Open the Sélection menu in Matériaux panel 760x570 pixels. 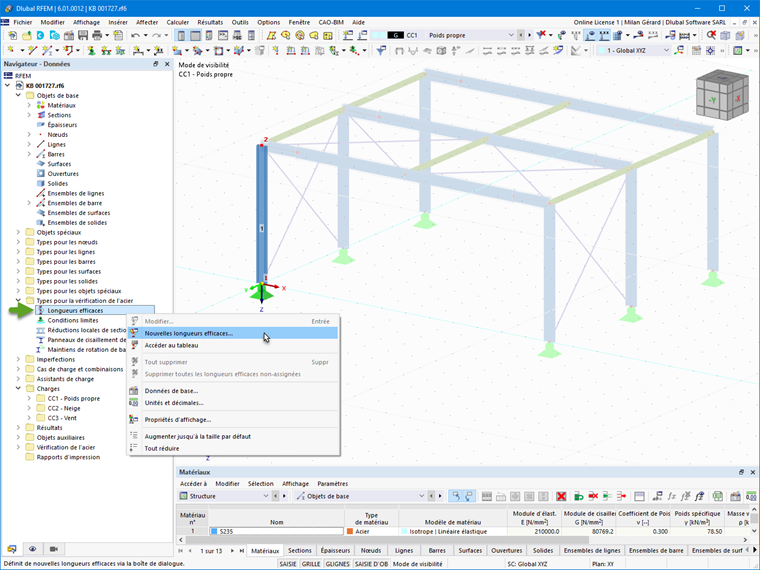(261, 484)
